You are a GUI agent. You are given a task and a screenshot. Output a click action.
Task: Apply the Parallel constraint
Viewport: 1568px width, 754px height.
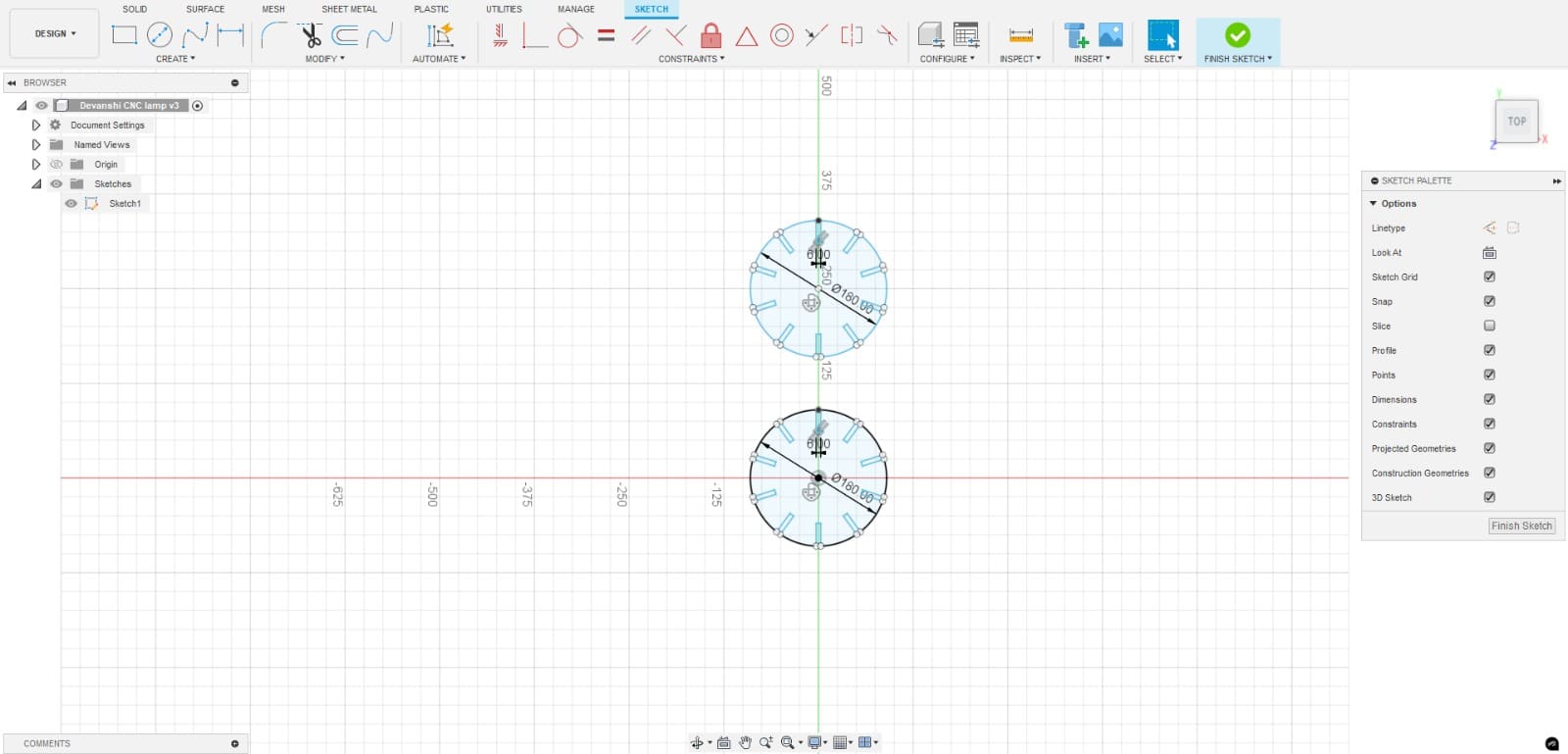[x=641, y=35]
